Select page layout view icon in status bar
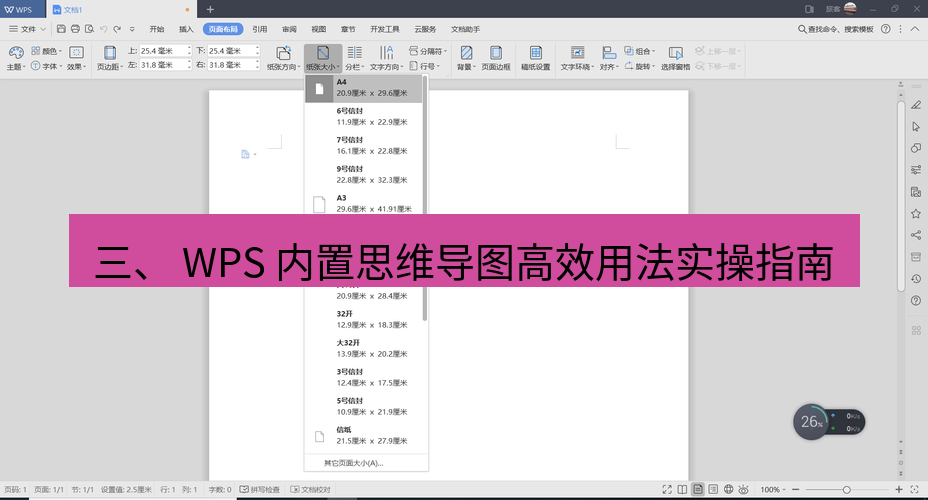928x500 pixels. coord(698,489)
